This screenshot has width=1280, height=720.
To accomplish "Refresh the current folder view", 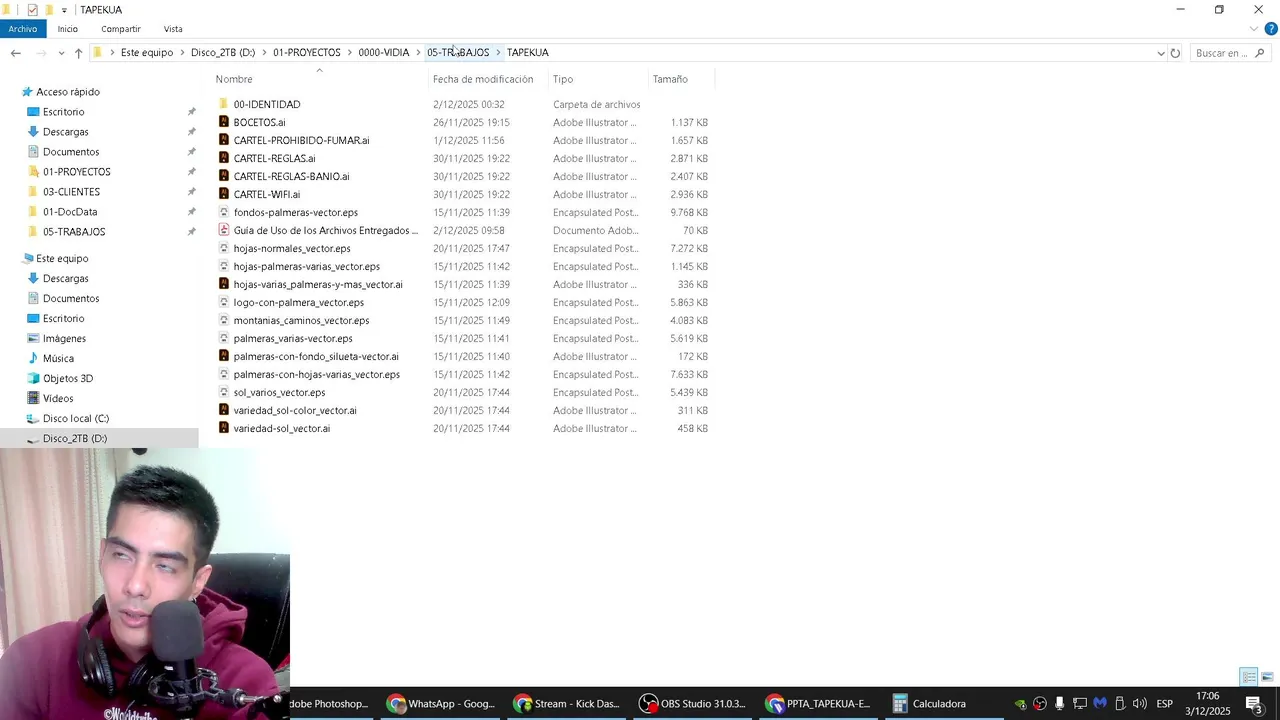I will point(1175,53).
